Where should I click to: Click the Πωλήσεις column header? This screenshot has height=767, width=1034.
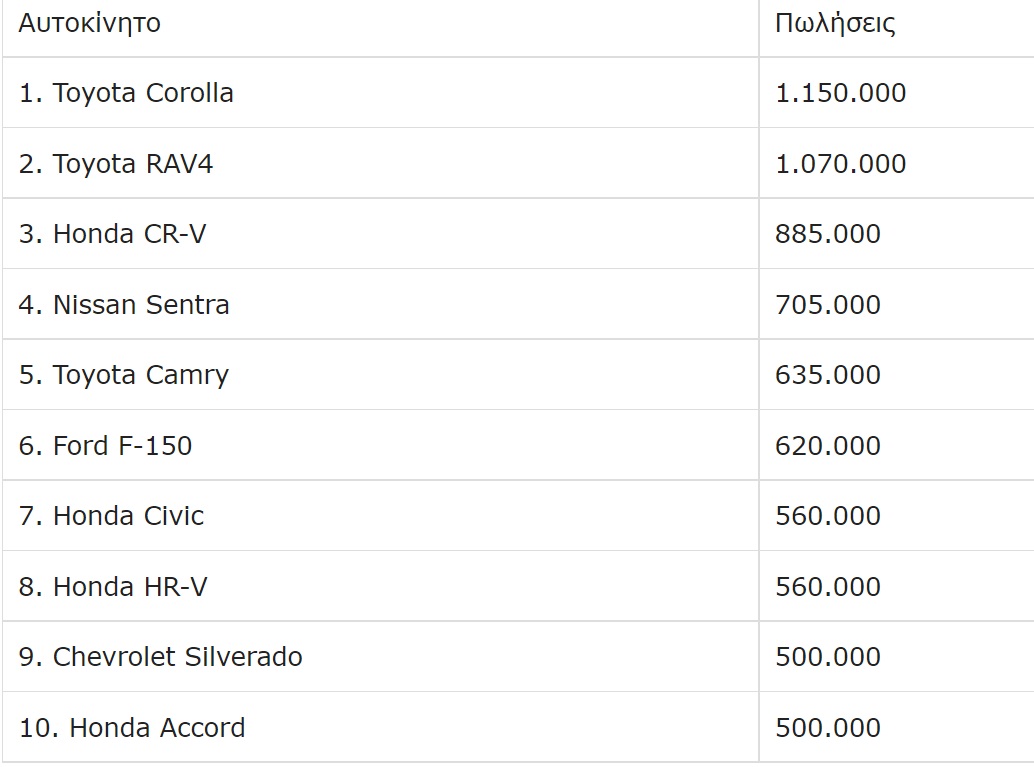coord(834,23)
